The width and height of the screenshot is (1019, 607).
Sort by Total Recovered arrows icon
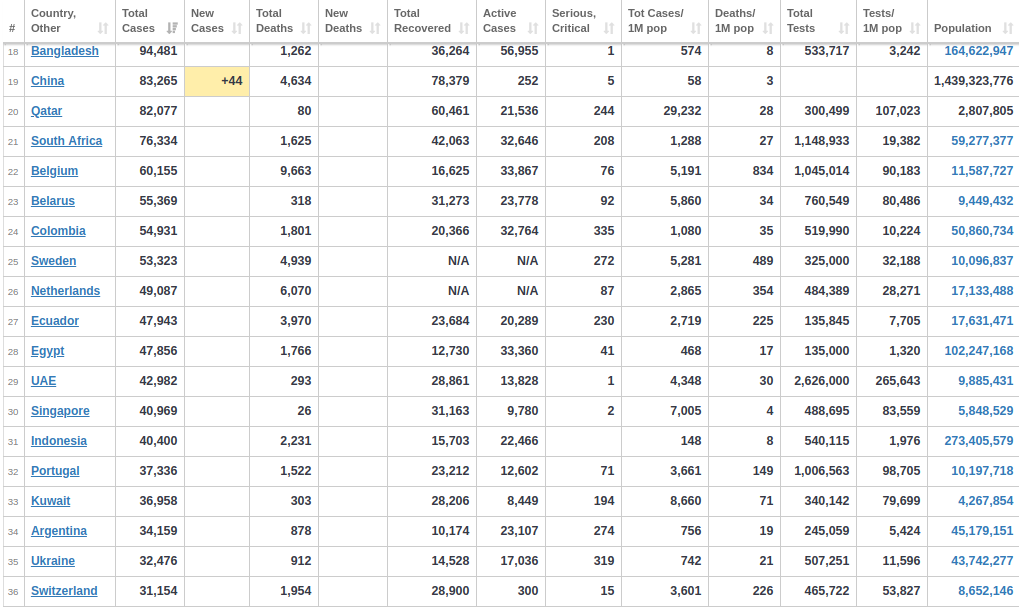click(464, 29)
